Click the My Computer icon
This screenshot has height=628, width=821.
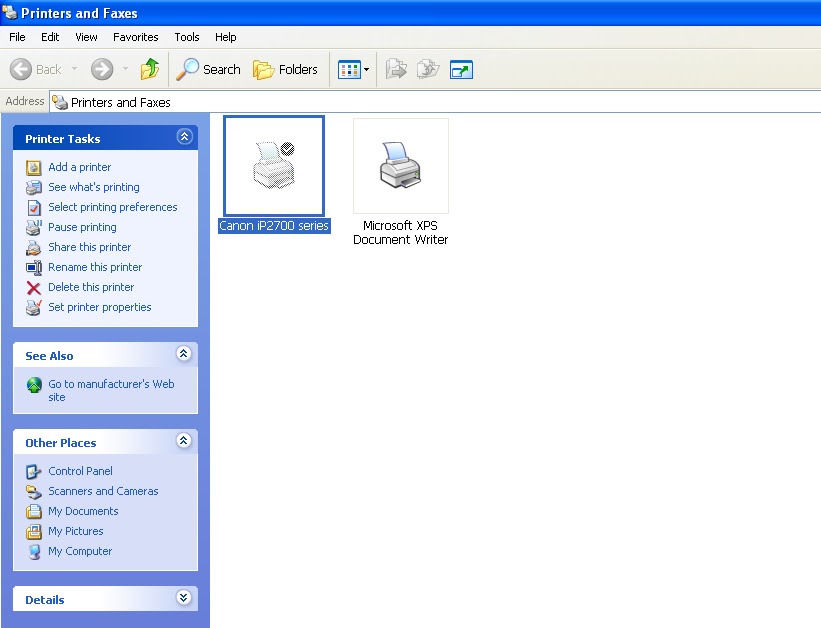[x=35, y=552]
